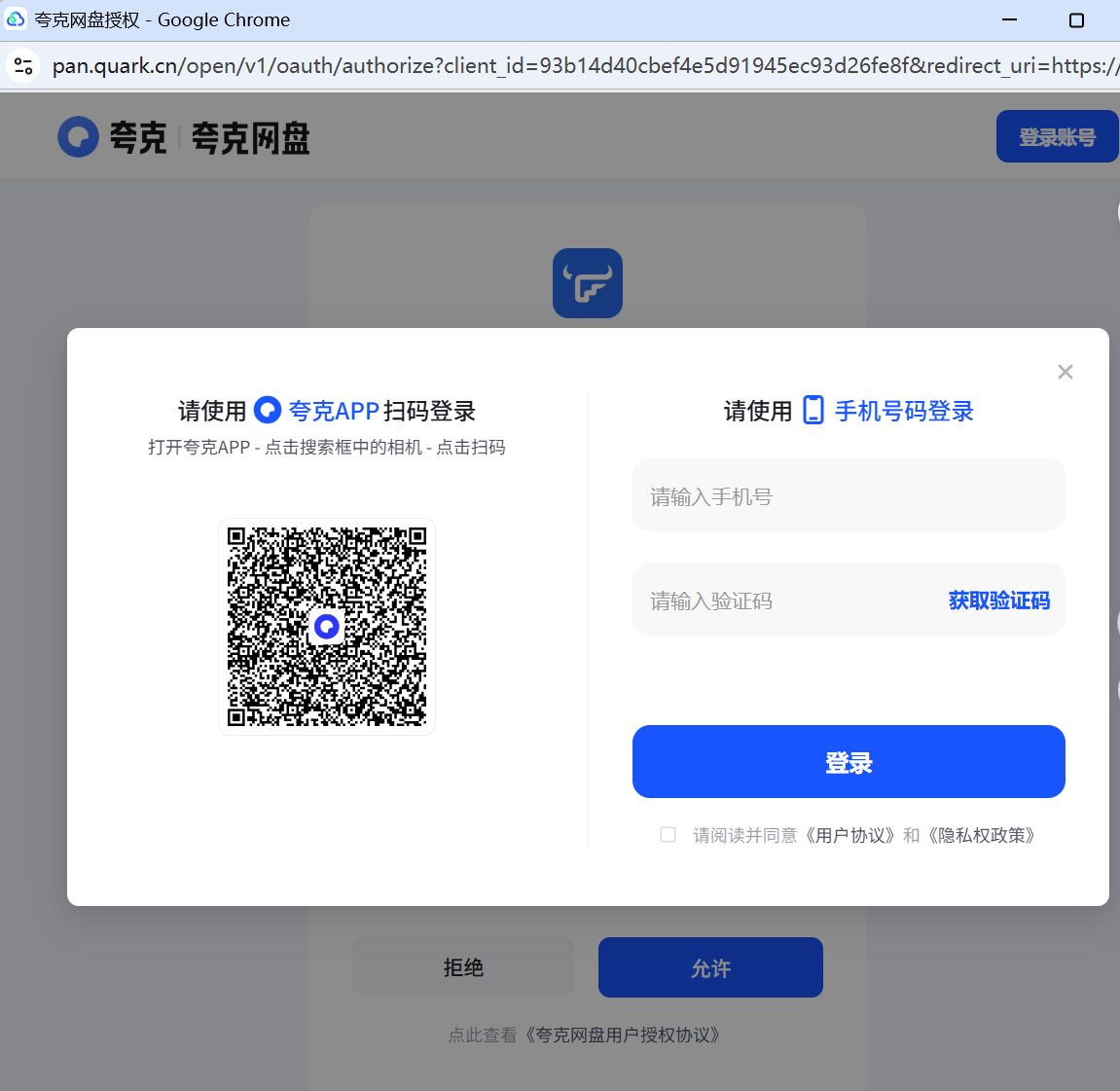
Task: Click the phone icon beside 手机号码登录
Action: pyautogui.click(x=813, y=410)
